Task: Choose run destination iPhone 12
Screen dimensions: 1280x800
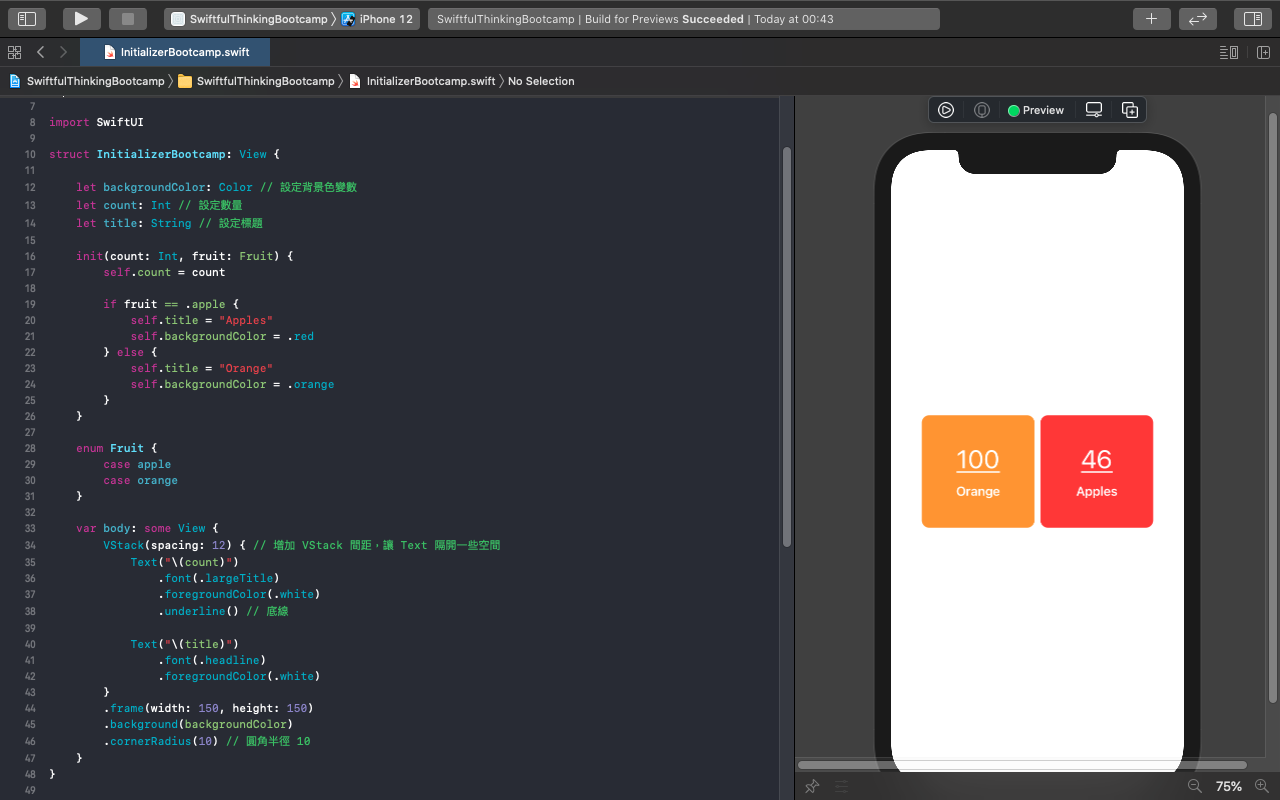Action: tap(378, 19)
